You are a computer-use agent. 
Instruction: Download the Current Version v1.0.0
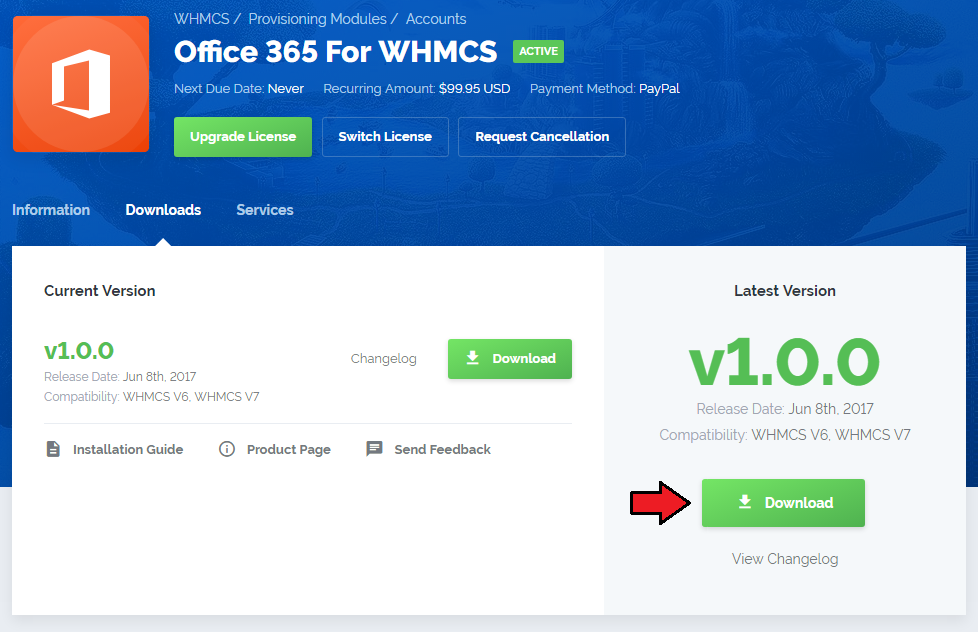click(x=510, y=359)
